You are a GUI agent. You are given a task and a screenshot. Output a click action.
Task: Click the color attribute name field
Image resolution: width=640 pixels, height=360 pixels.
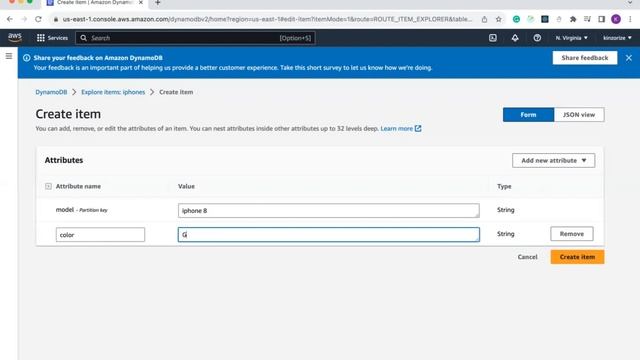pyautogui.click(x=100, y=235)
